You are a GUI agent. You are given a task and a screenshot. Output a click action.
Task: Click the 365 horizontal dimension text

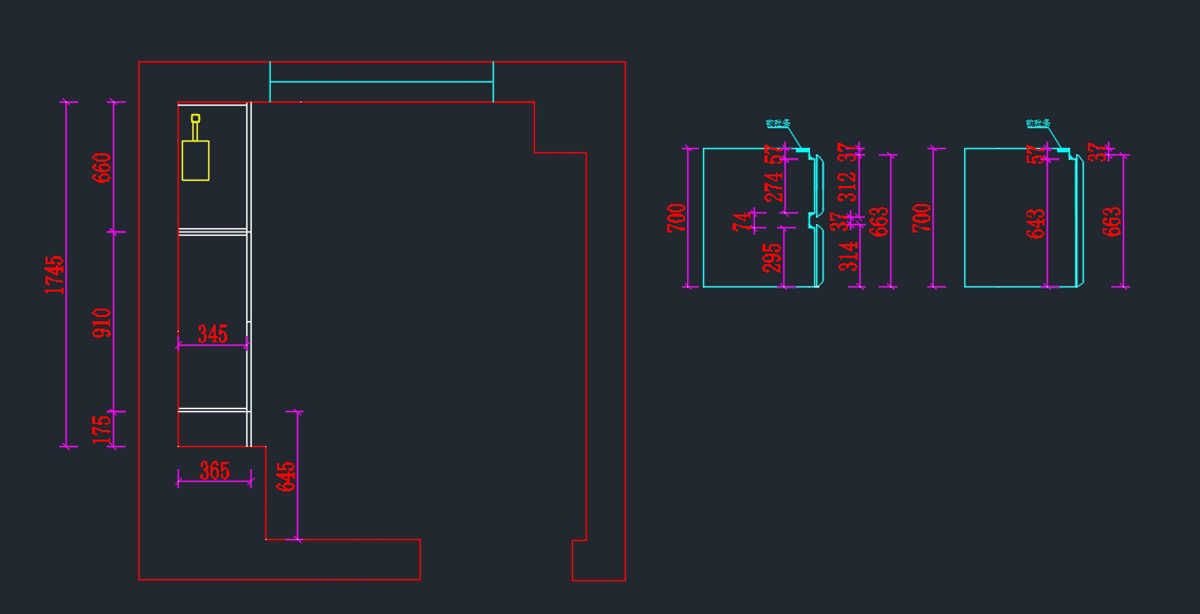coord(214,470)
